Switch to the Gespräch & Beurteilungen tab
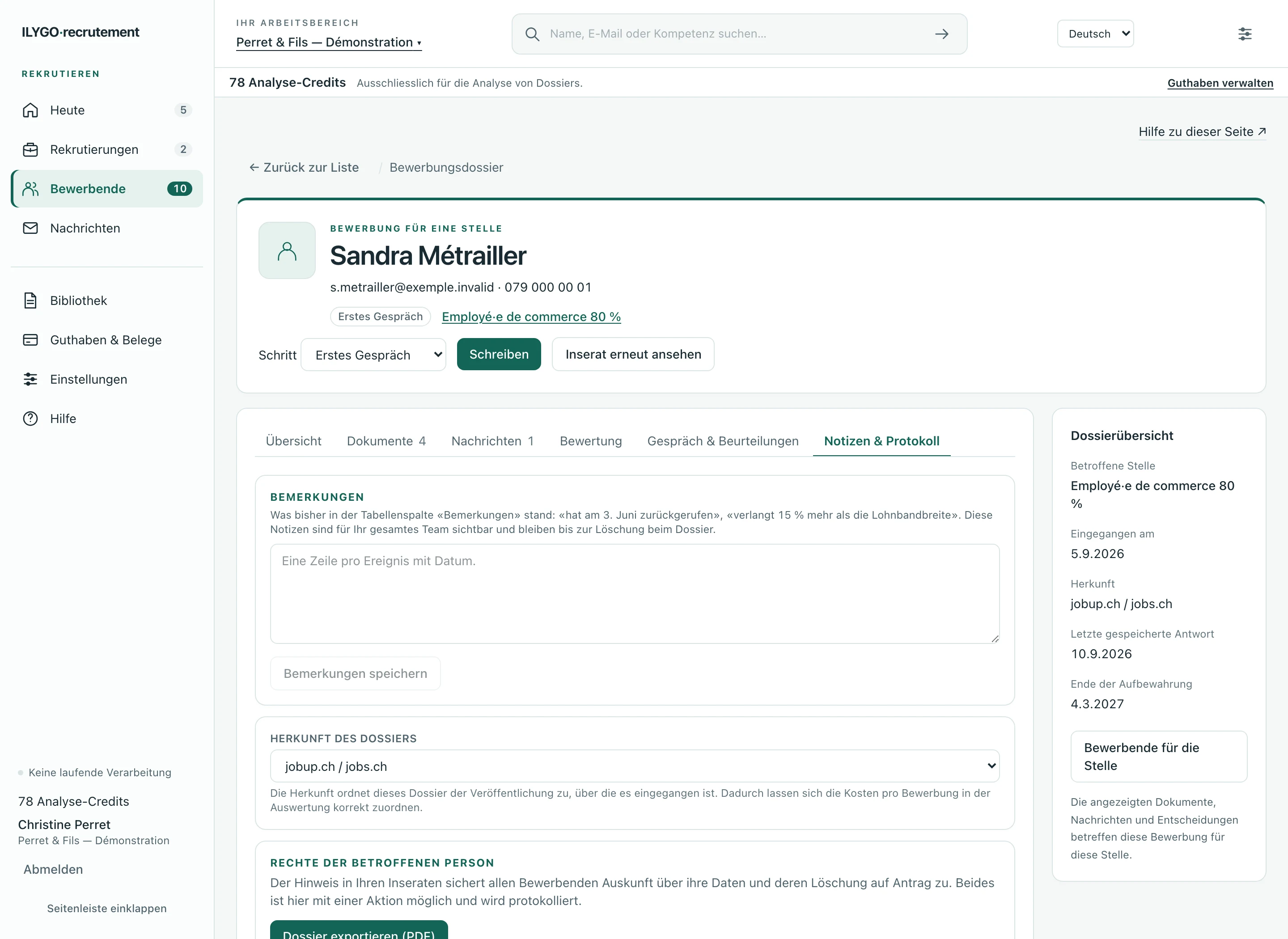This screenshot has width=1288, height=939. click(723, 441)
